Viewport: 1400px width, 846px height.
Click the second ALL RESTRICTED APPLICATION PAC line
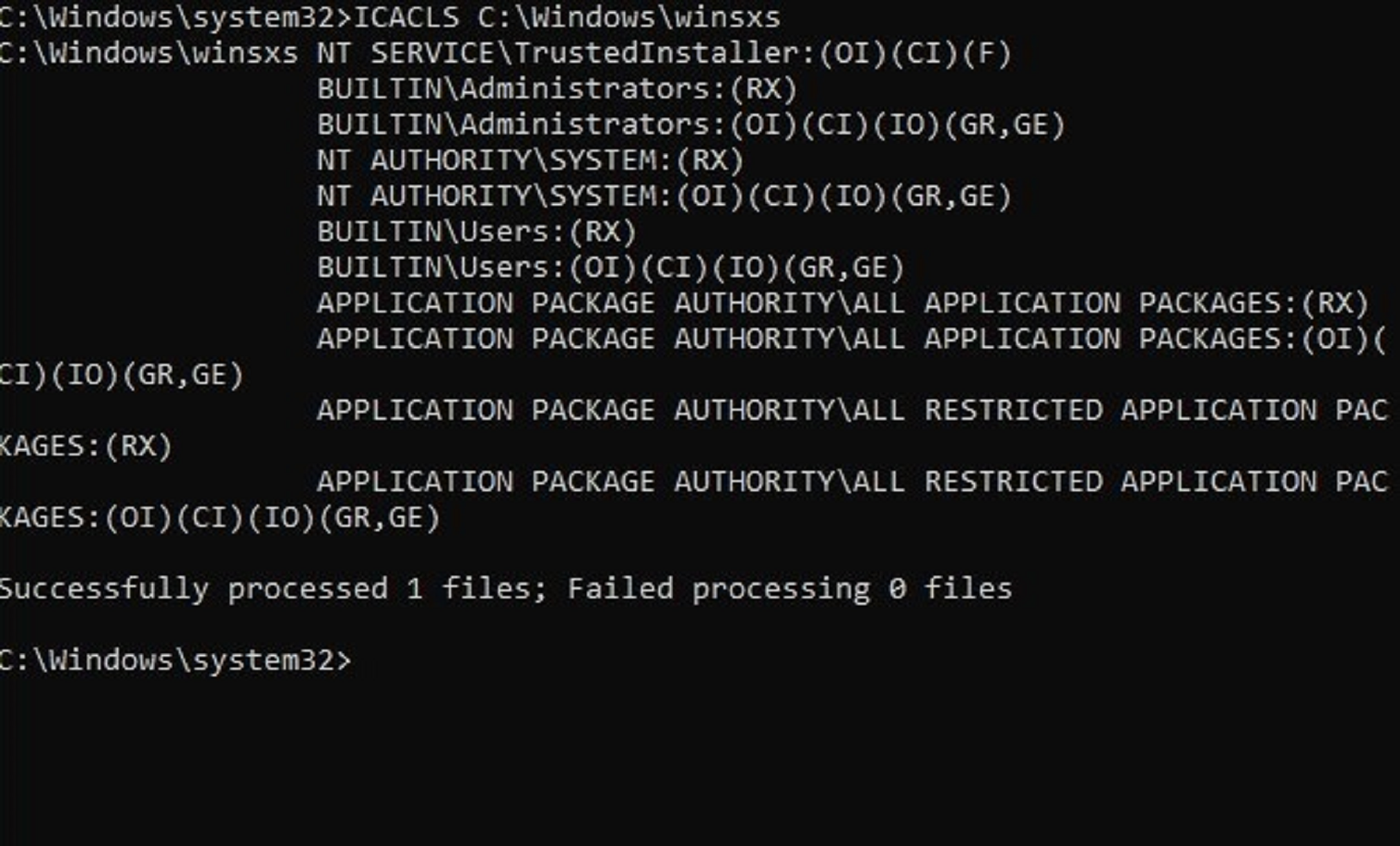tap(851, 482)
